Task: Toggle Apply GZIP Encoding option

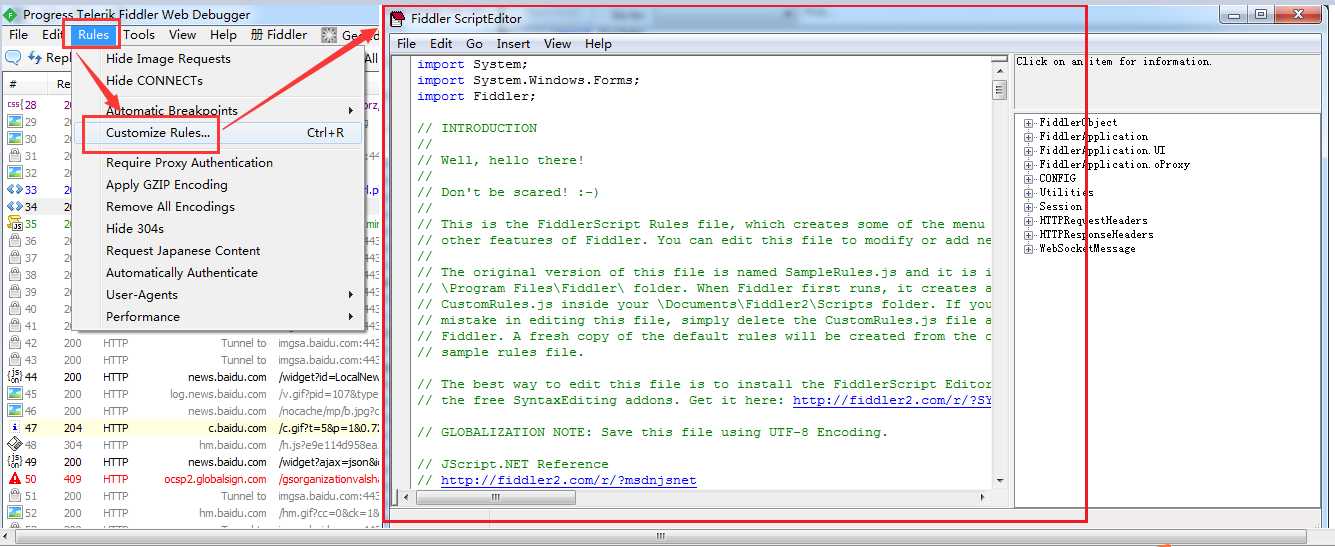Action: click(167, 185)
